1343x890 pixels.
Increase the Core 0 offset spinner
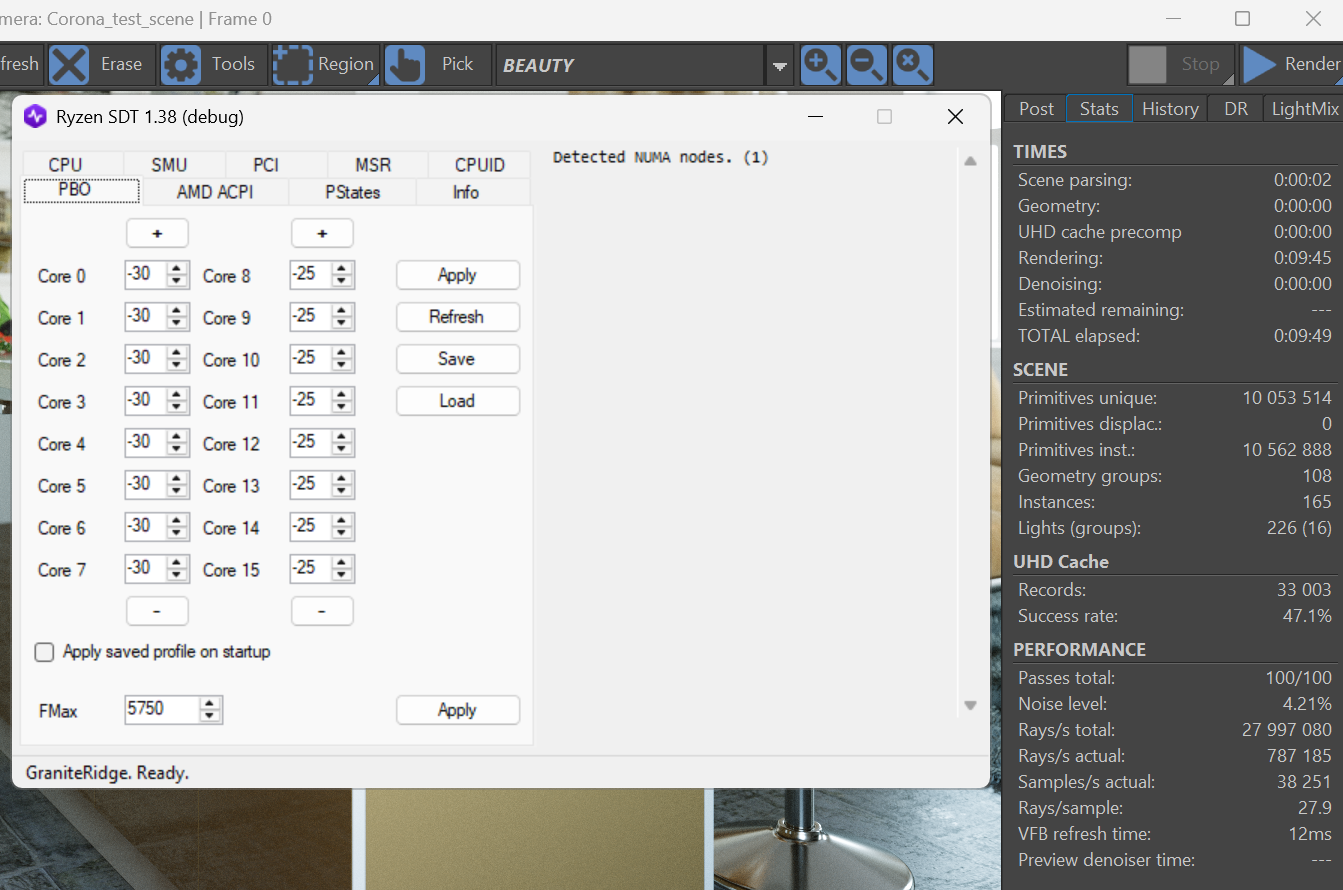(x=178, y=269)
